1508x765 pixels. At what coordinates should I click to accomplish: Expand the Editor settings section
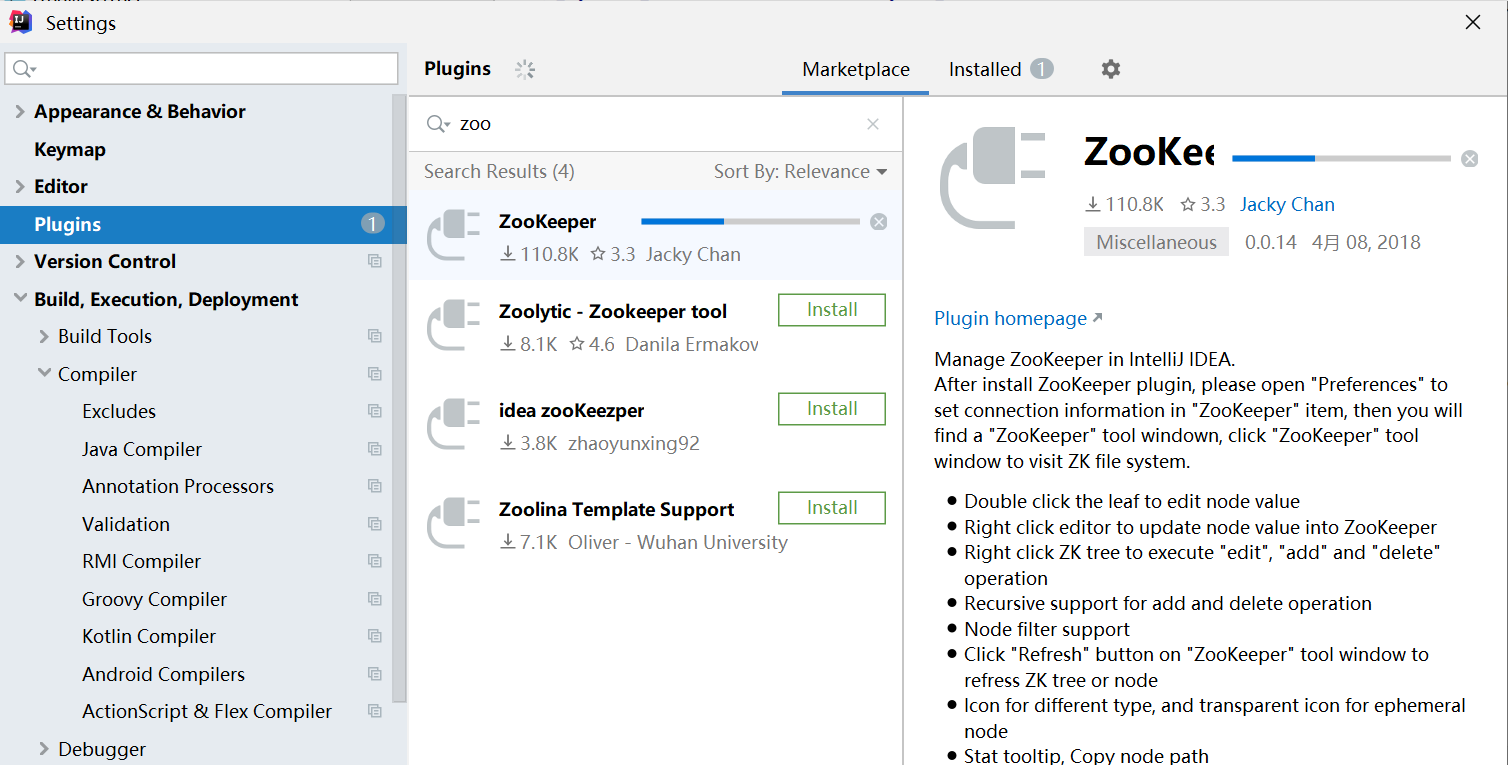(x=20, y=186)
